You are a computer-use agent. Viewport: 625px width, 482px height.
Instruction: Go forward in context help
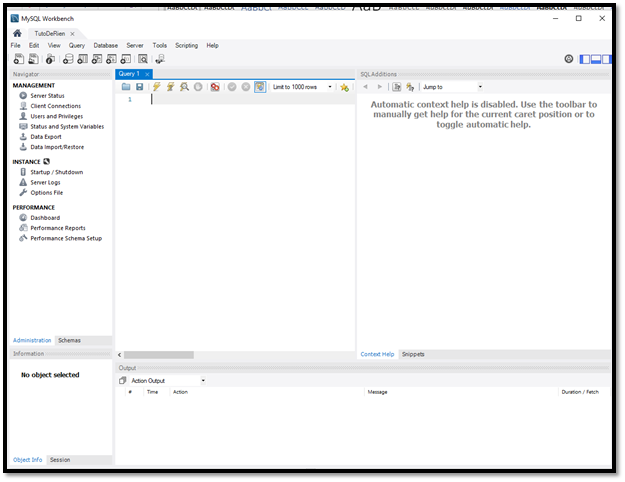pyautogui.click(x=379, y=87)
